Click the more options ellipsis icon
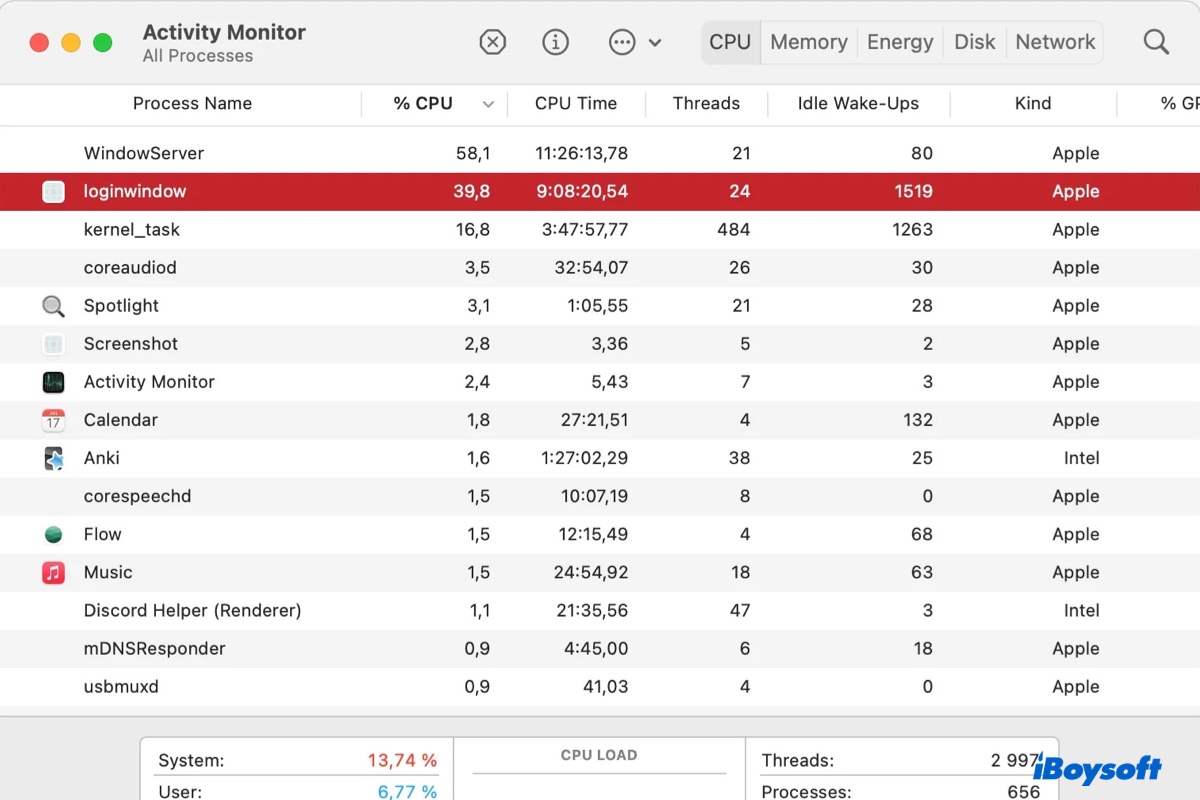The image size is (1200, 800). [622, 42]
